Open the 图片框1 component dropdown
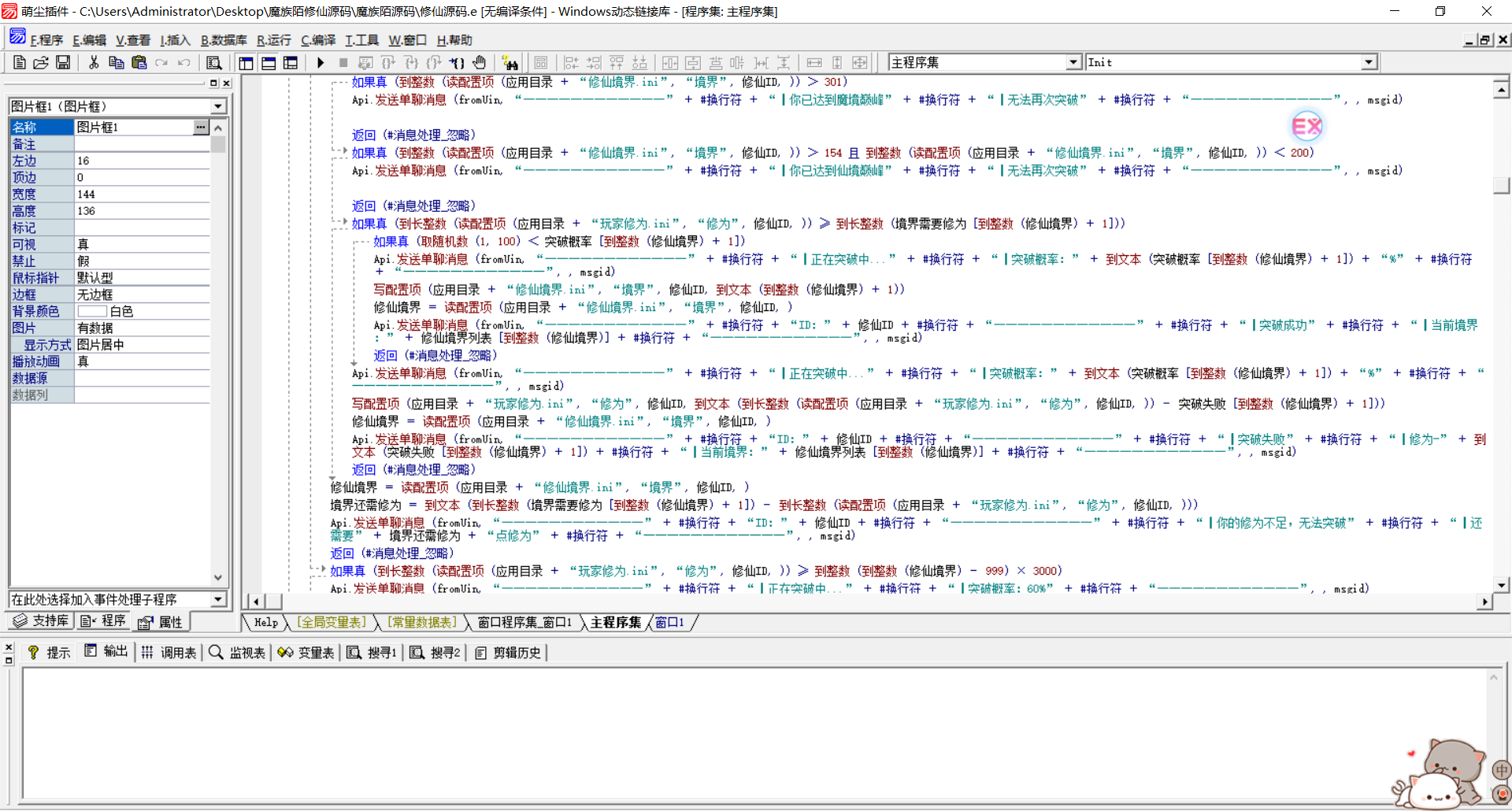1512x811 pixels. [218, 106]
